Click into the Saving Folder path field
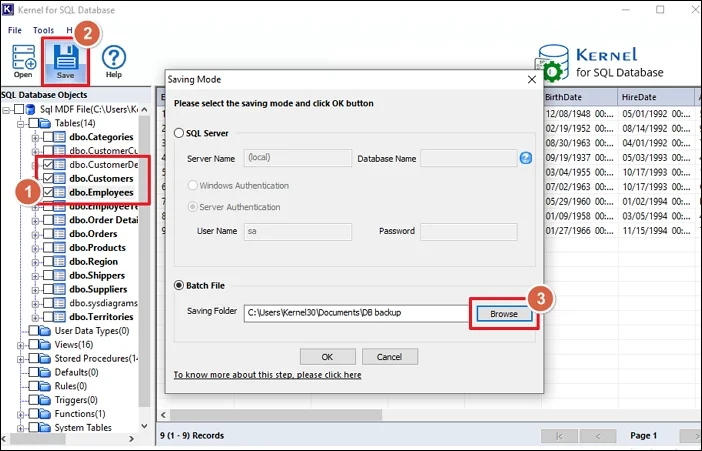The height and width of the screenshot is (451, 702). (x=355, y=313)
